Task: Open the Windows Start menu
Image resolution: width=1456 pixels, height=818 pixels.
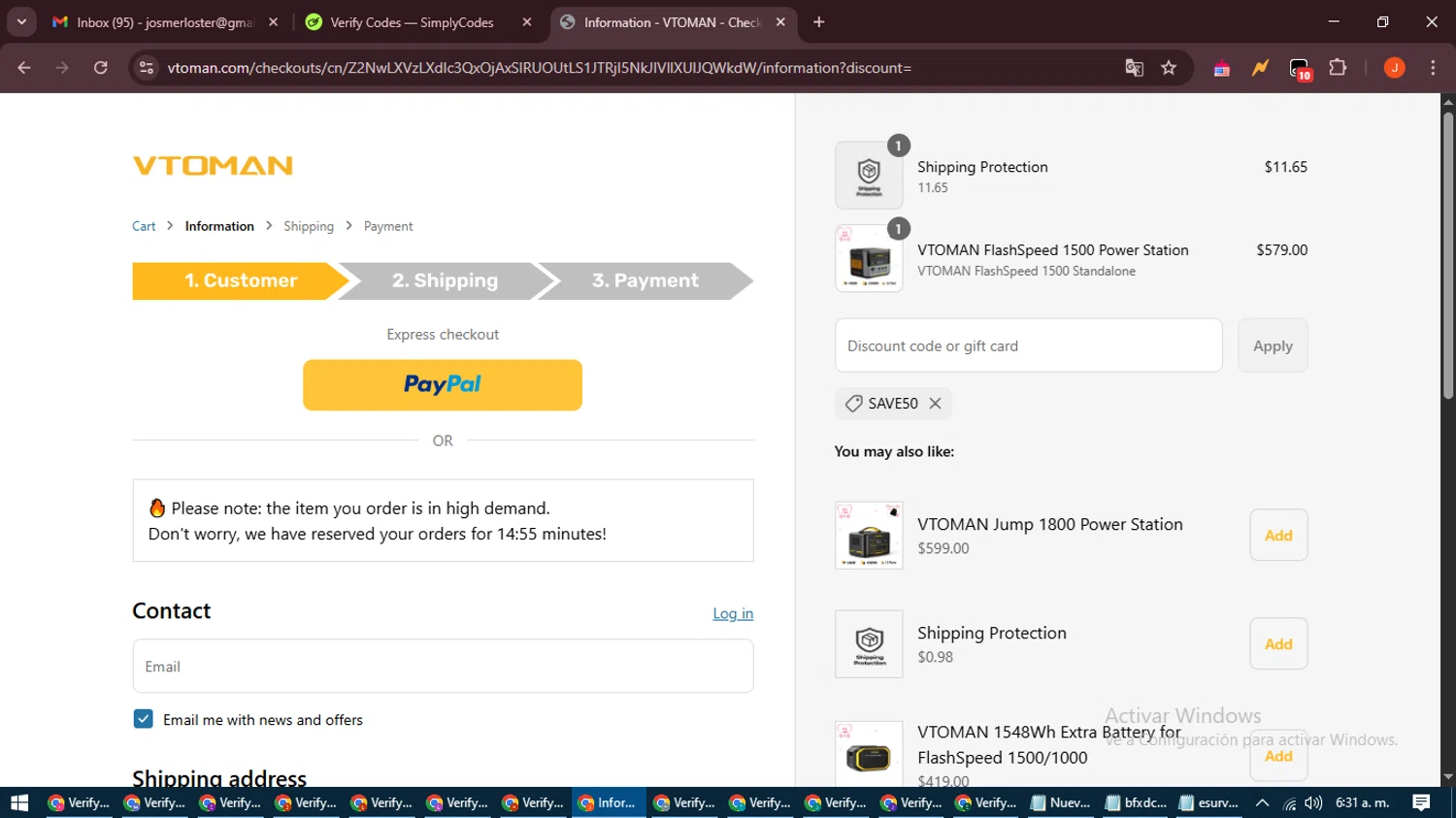Action: (19, 802)
